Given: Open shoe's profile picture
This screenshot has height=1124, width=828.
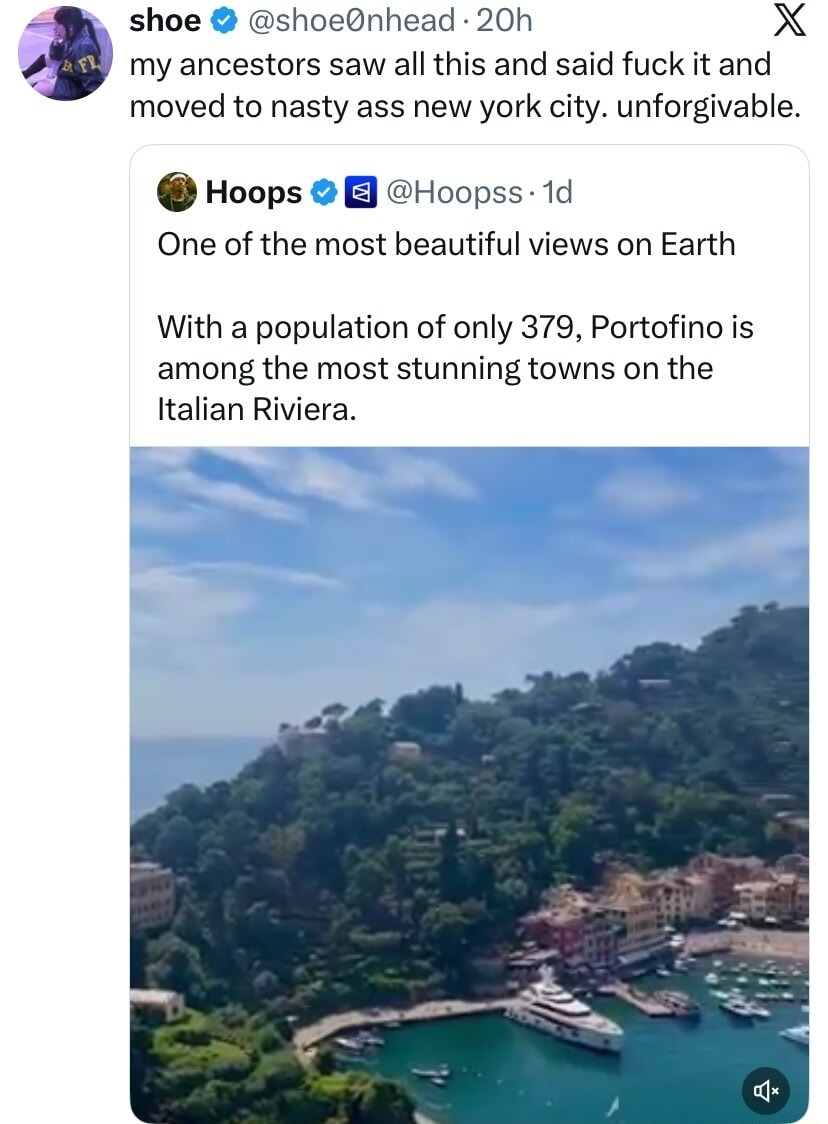Looking at the screenshot, I should (x=64, y=52).
